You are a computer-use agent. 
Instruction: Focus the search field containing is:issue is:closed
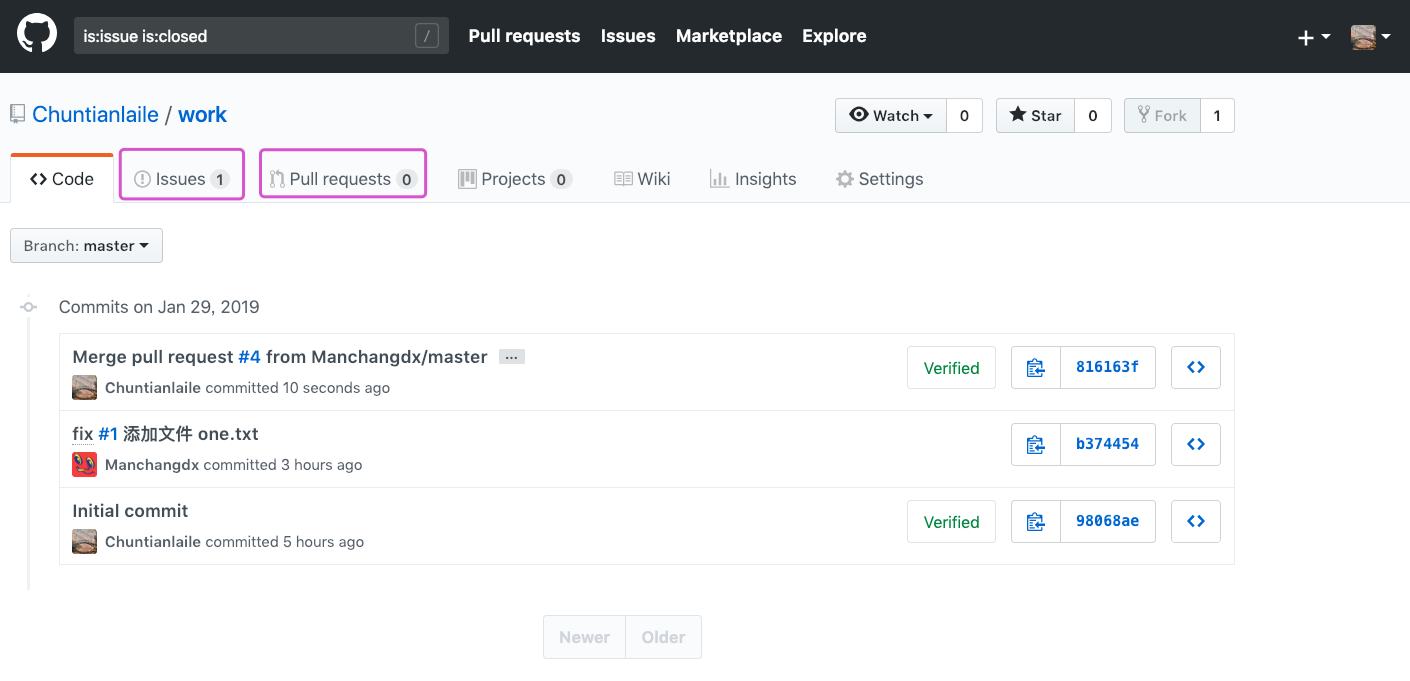(x=261, y=36)
